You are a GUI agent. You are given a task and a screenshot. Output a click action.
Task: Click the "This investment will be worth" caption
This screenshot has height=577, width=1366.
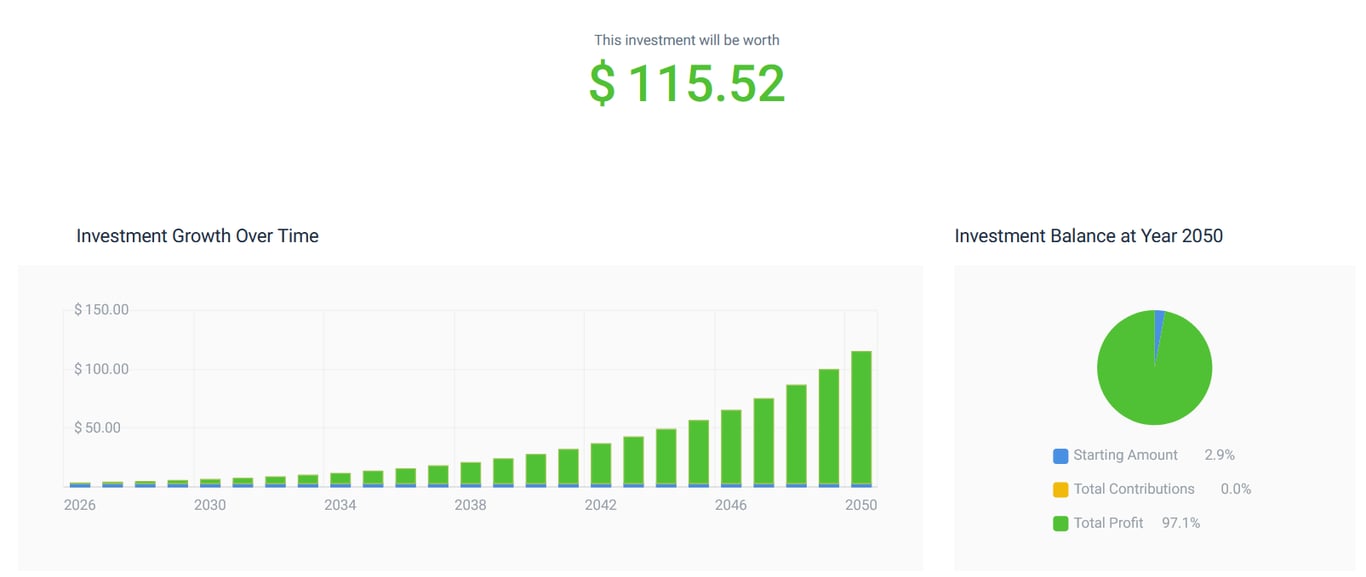[686, 40]
